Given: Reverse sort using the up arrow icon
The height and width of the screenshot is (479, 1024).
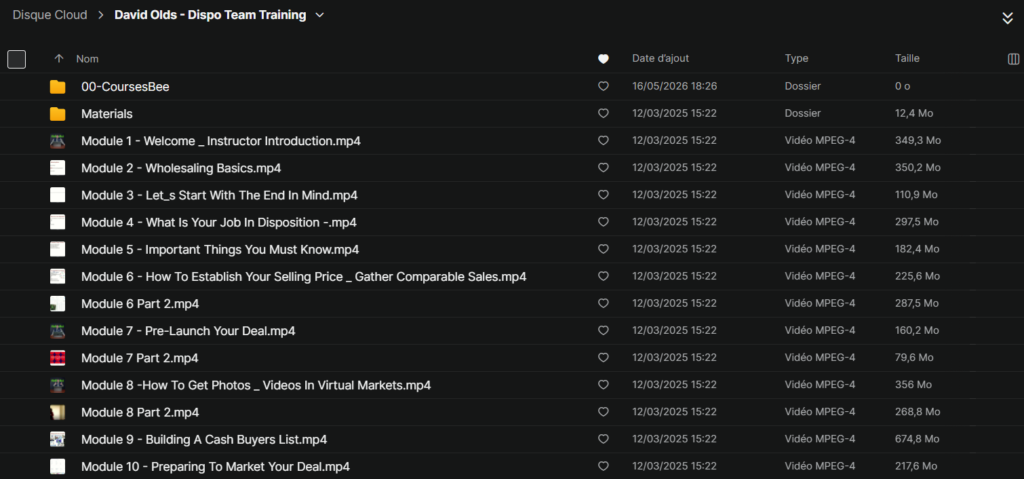Looking at the screenshot, I should tap(59, 59).
